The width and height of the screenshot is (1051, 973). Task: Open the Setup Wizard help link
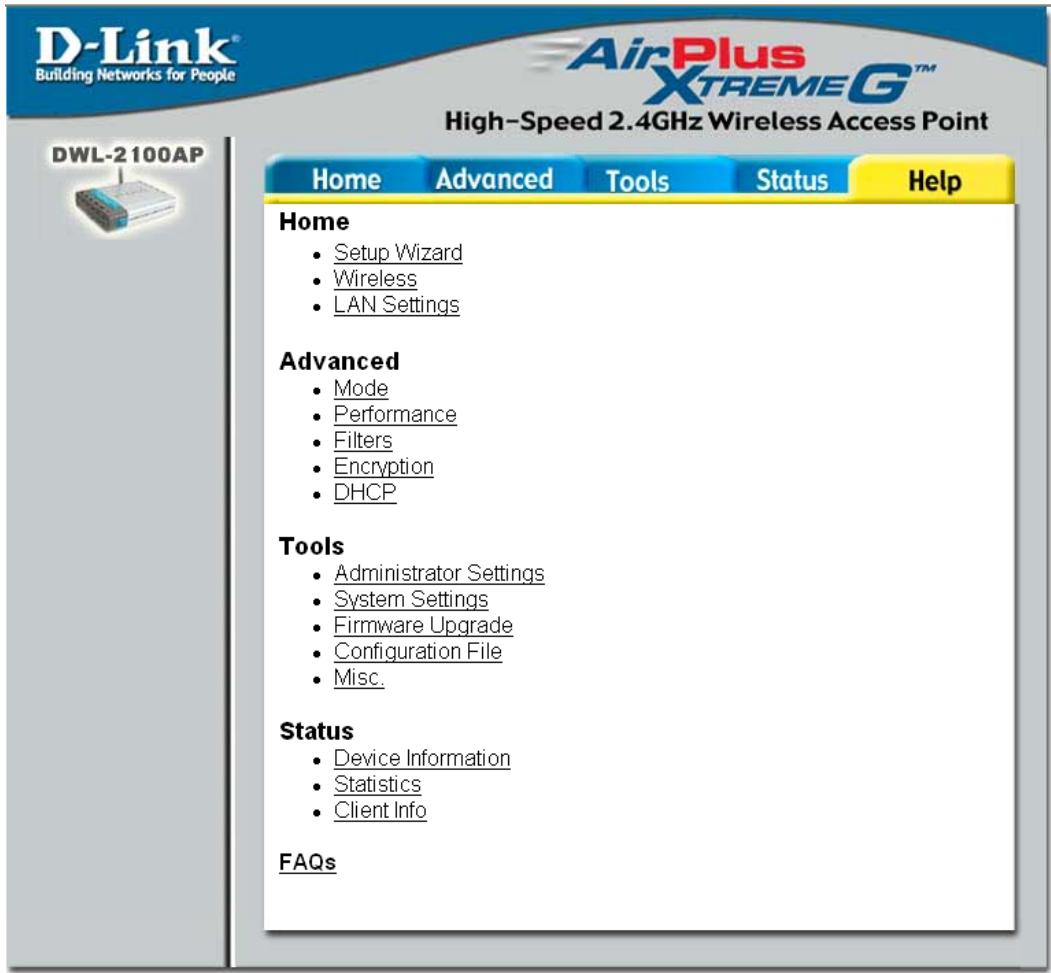(x=398, y=253)
